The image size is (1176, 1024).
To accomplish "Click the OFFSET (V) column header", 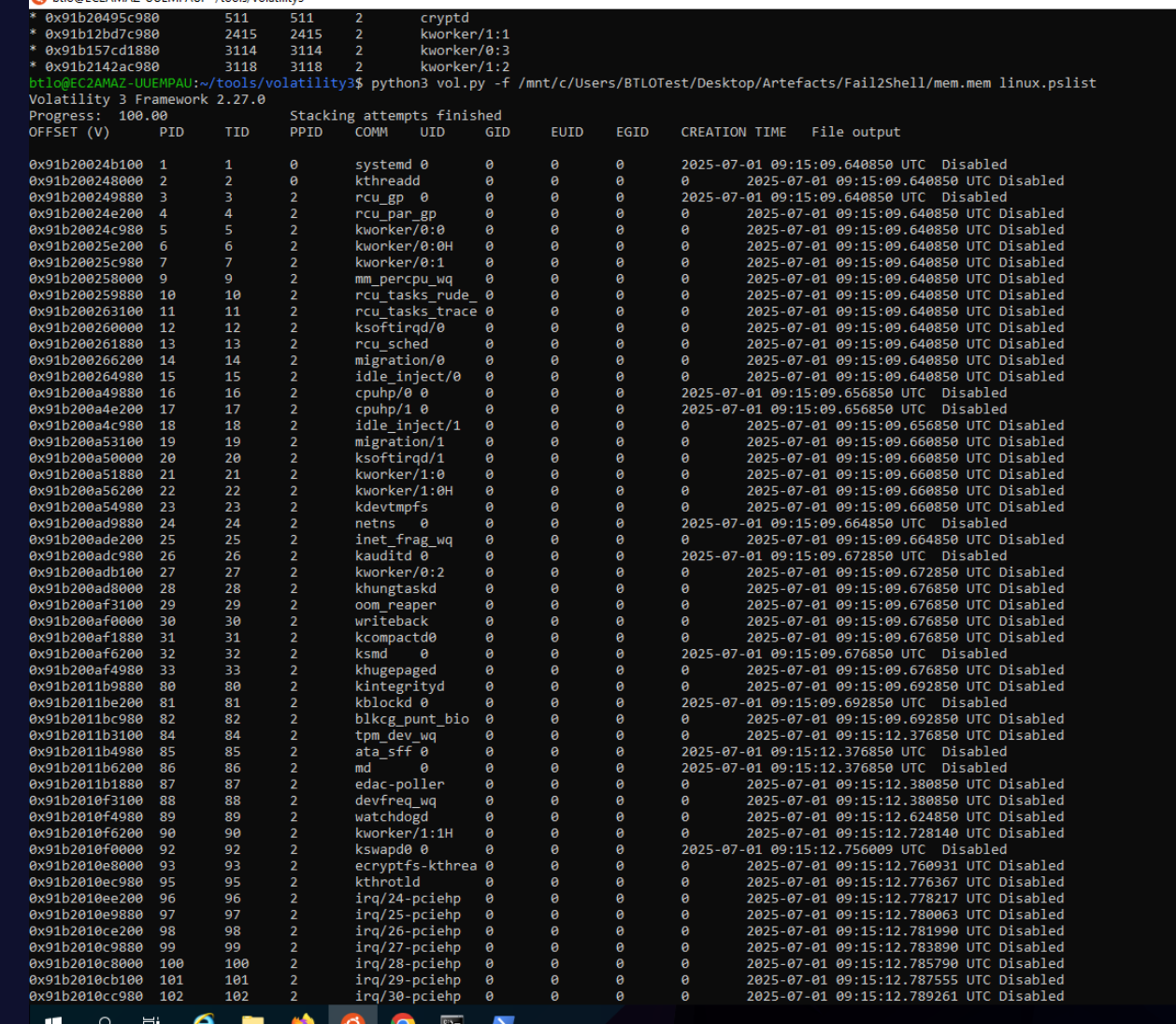I will point(69,132).
